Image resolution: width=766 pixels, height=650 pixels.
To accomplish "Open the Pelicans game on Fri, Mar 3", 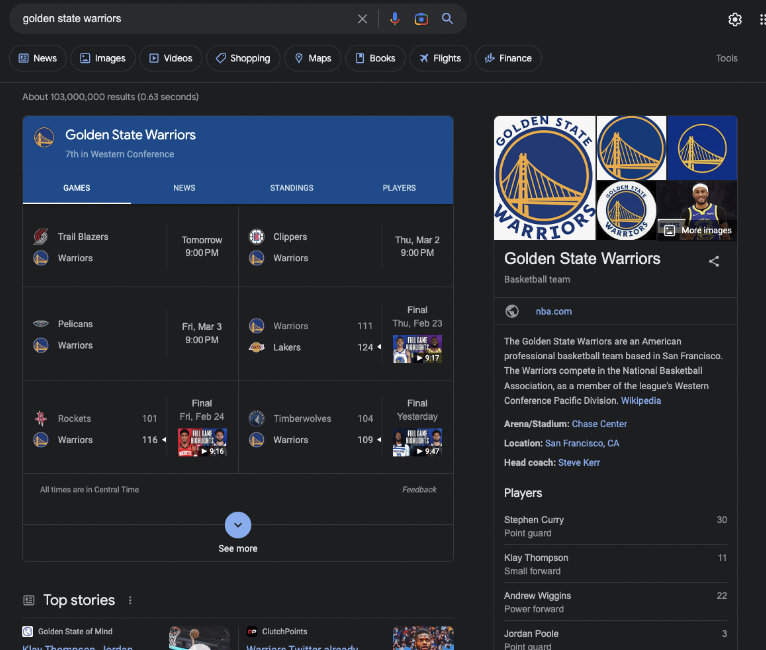I will pos(130,334).
